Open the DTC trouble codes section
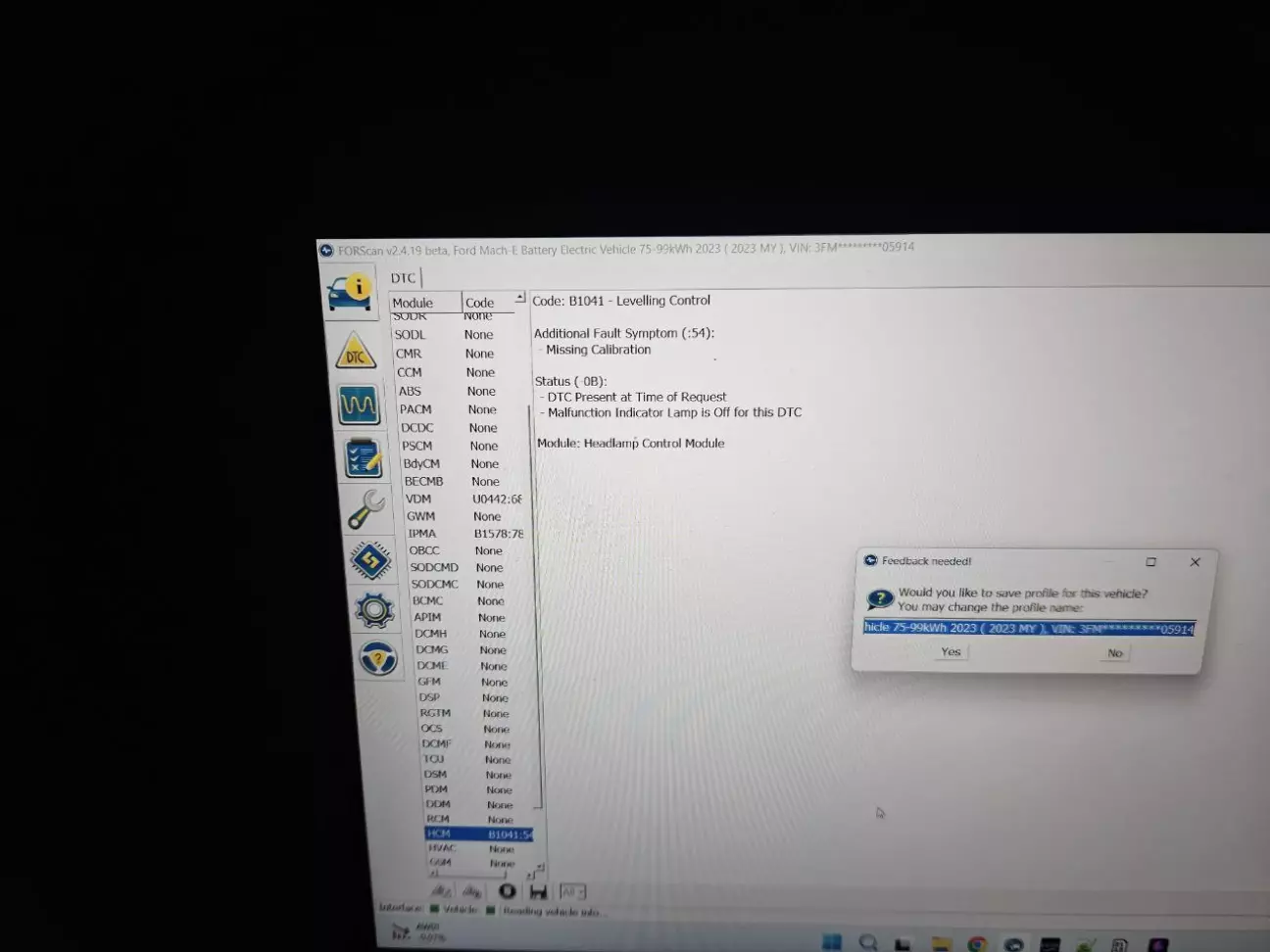 (355, 352)
